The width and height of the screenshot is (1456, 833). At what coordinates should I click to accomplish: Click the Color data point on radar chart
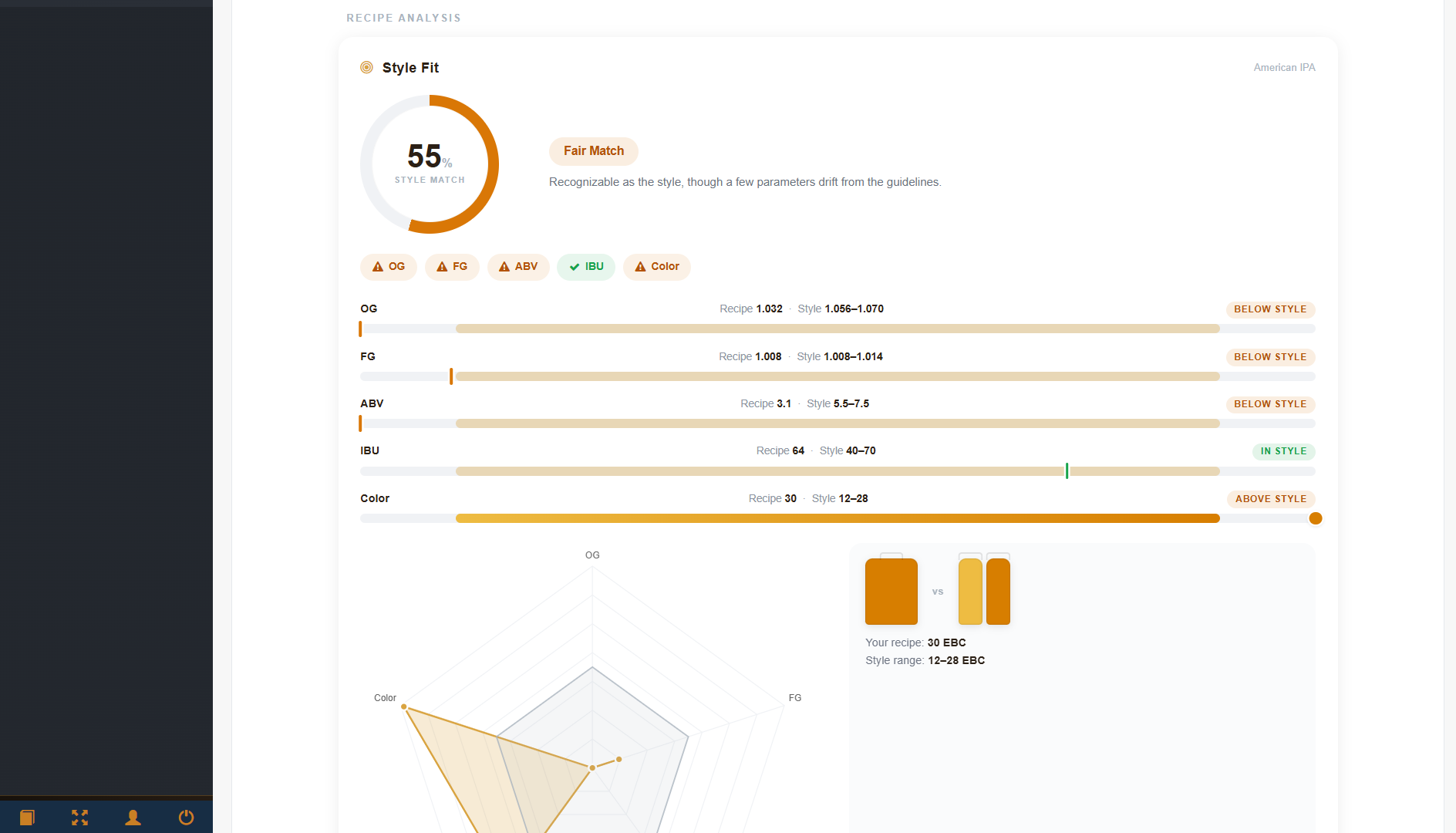404,707
